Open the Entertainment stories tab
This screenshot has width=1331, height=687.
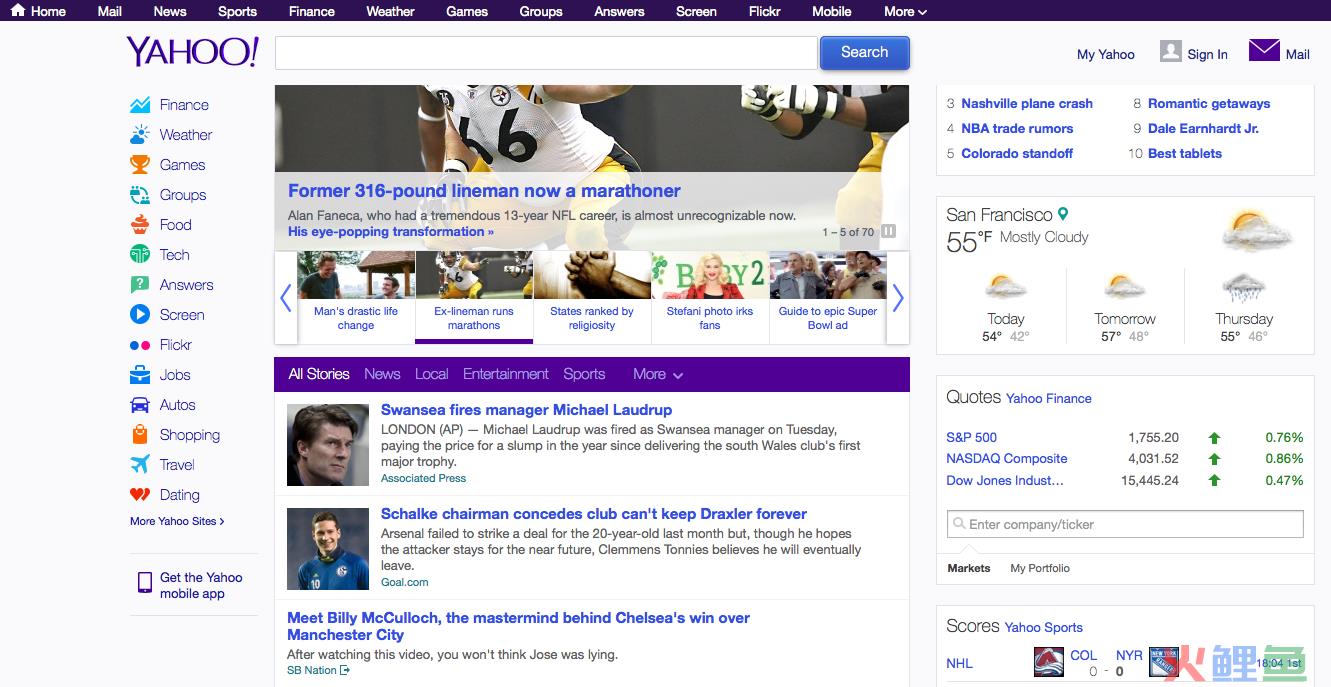tap(506, 374)
